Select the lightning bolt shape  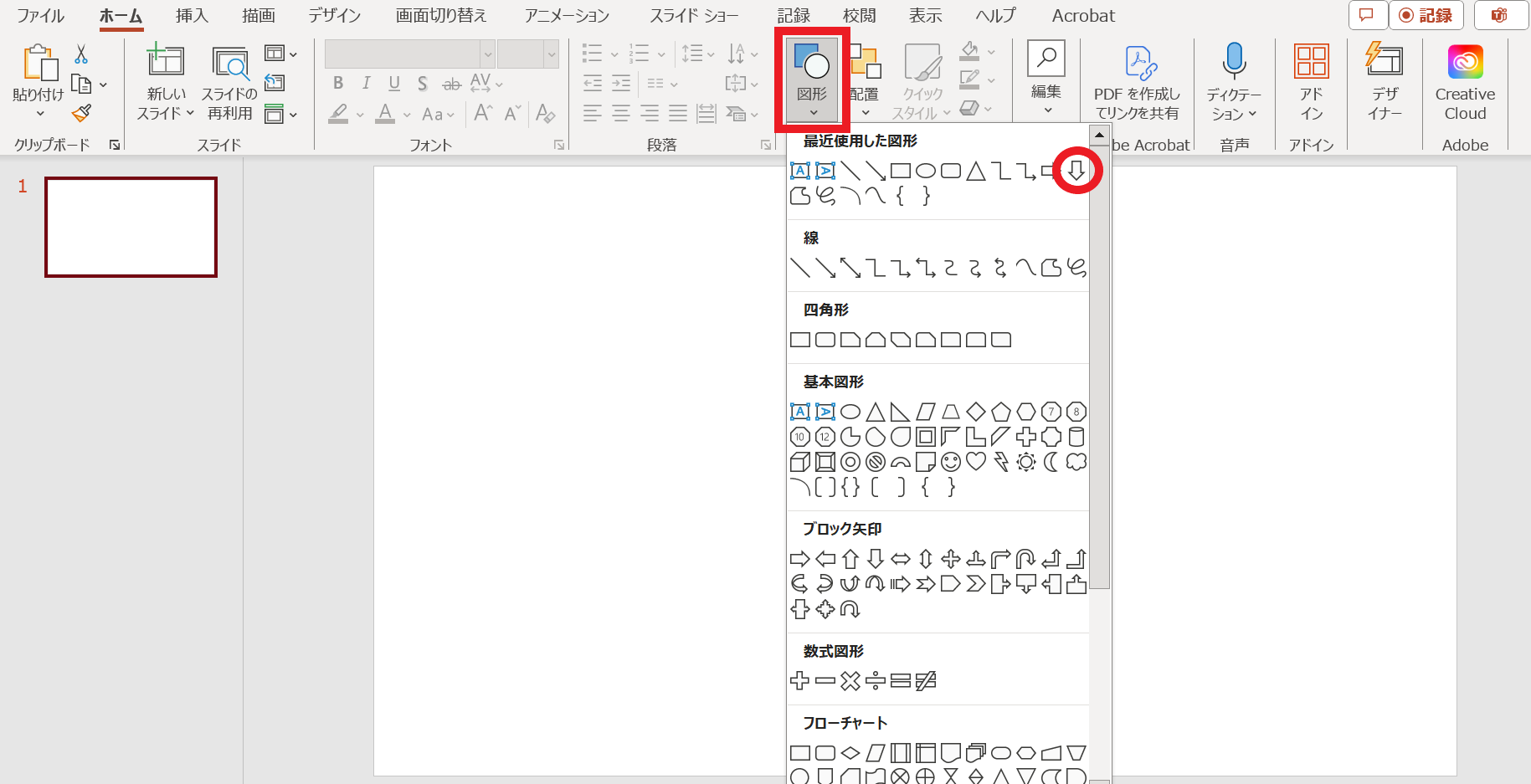(x=1001, y=461)
